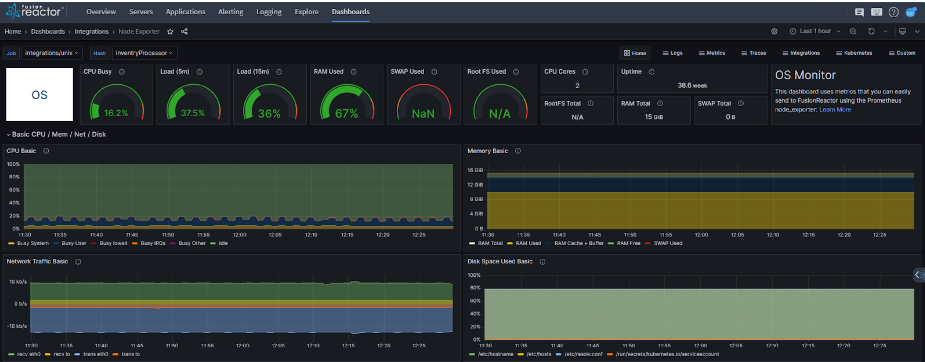Open the dashboard settings gear icon
Viewport: 925px width, 362px height.
tap(775, 31)
